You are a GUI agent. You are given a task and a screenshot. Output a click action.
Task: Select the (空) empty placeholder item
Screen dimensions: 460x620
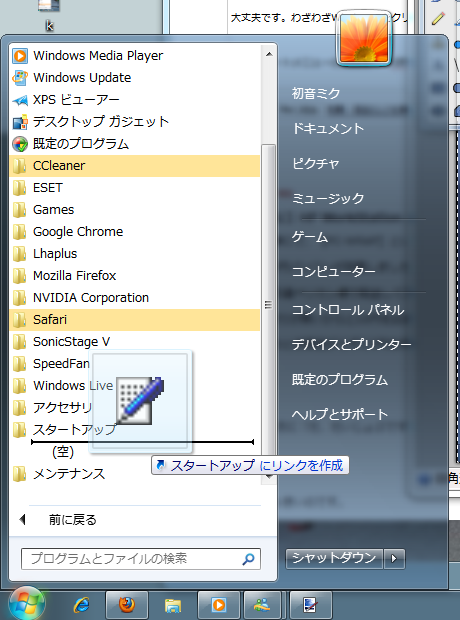[63, 452]
